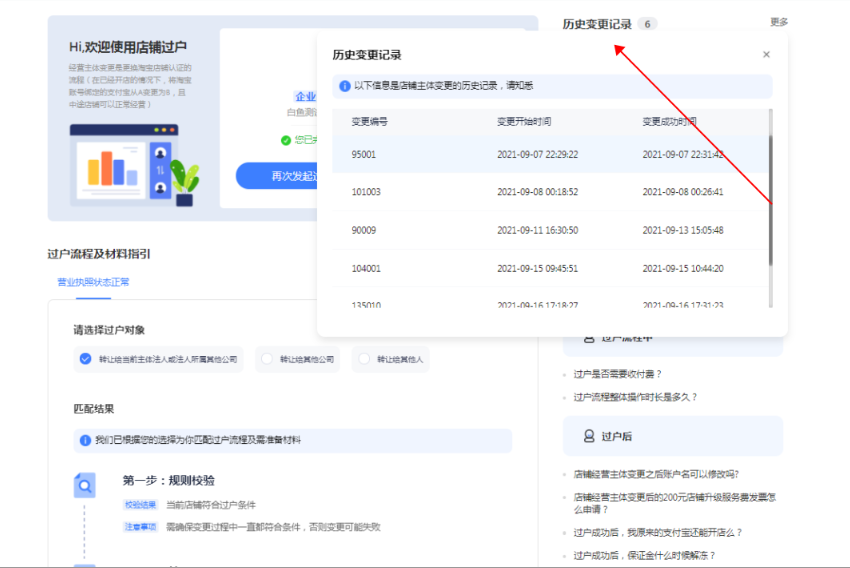Click start time 2021-09-11 16:30:50

click(x=537, y=230)
